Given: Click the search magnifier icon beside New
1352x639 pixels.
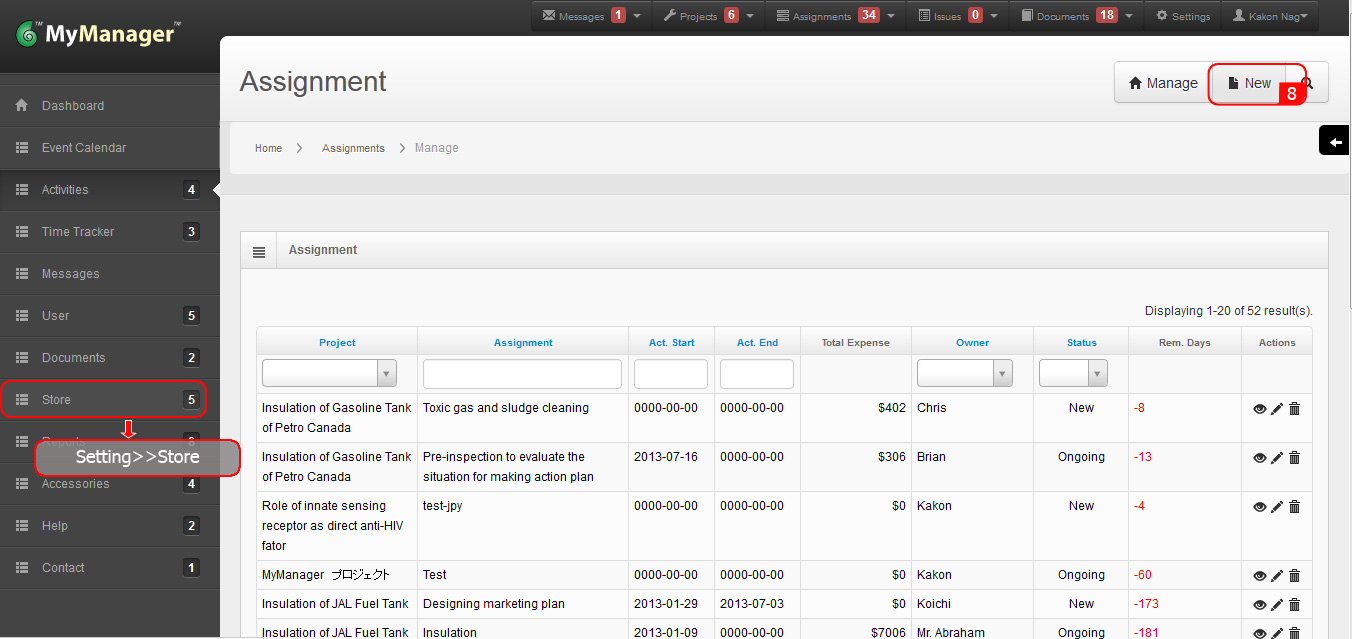Looking at the screenshot, I should point(1308,84).
